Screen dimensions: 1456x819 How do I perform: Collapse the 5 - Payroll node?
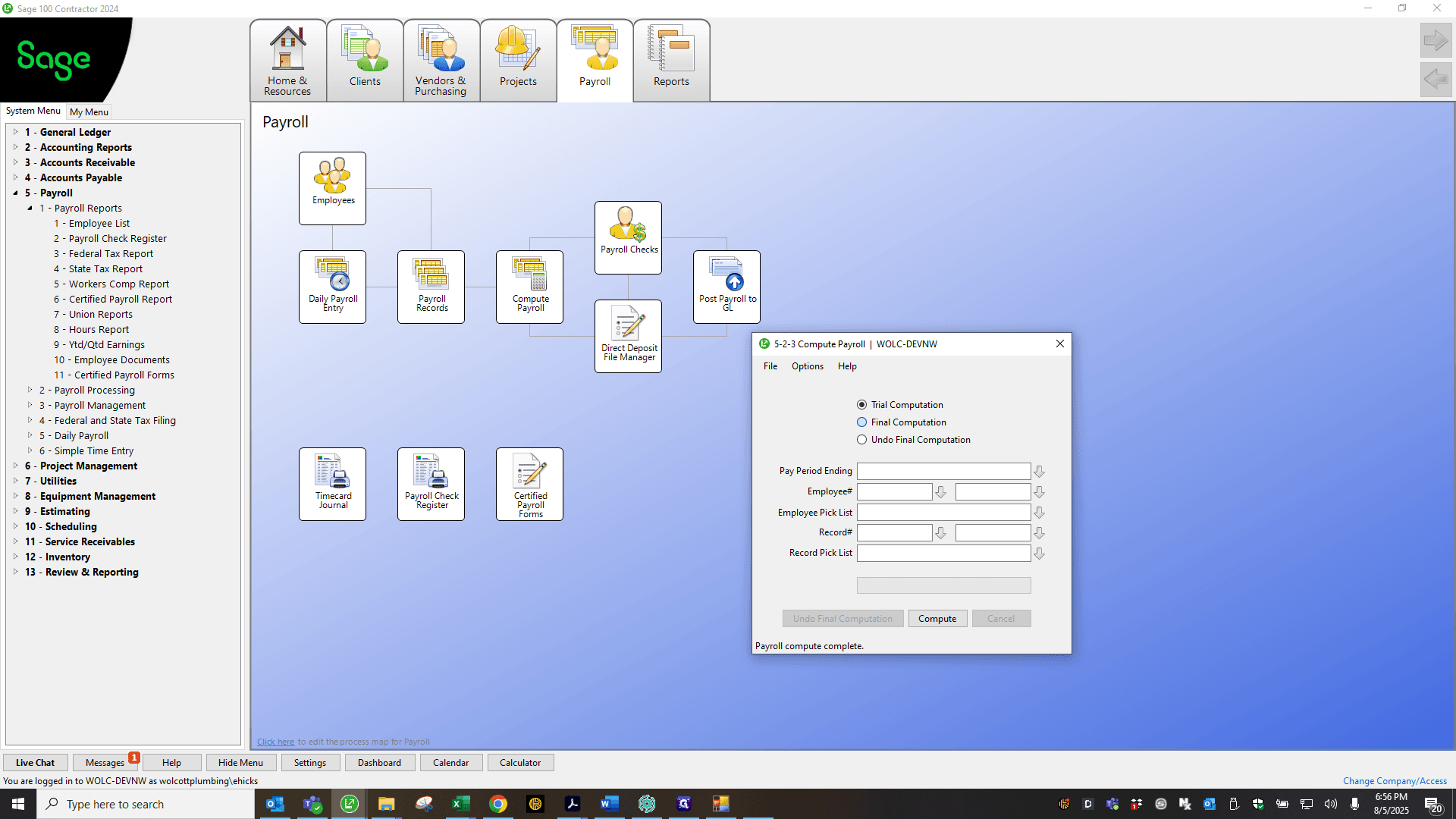click(x=15, y=193)
